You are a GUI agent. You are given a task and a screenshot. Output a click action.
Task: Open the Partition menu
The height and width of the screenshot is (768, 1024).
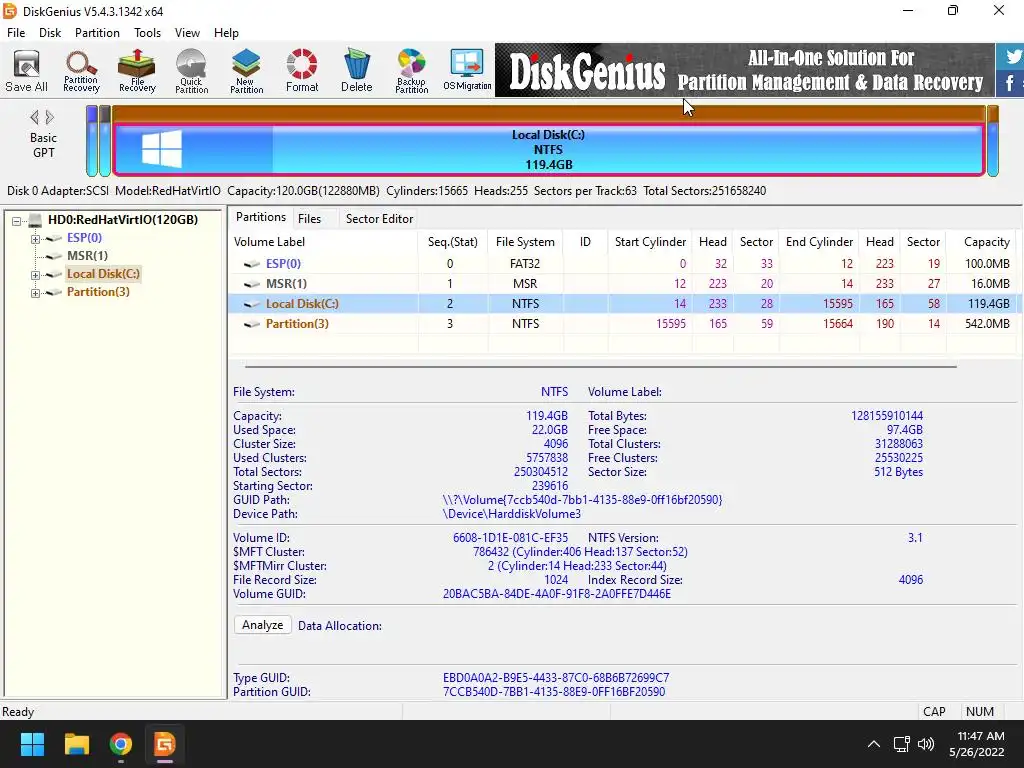click(97, 33)
